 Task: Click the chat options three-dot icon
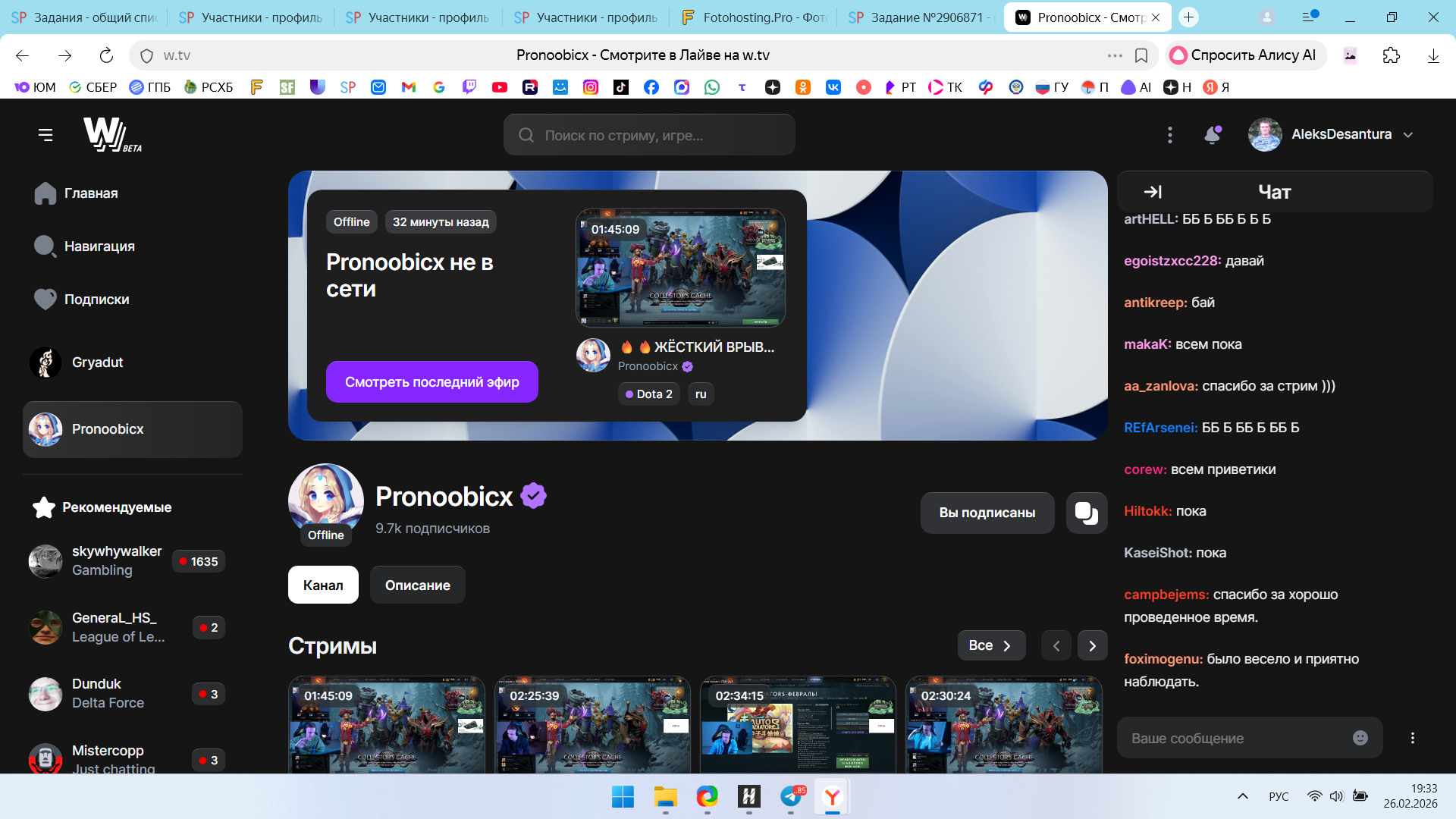pyautogui.click(x=1412, y=738)
